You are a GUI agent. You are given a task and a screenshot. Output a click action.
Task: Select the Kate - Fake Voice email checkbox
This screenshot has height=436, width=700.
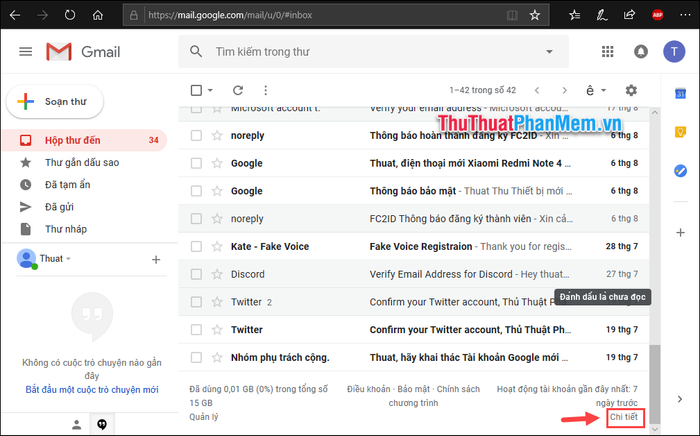click(196, 246)
